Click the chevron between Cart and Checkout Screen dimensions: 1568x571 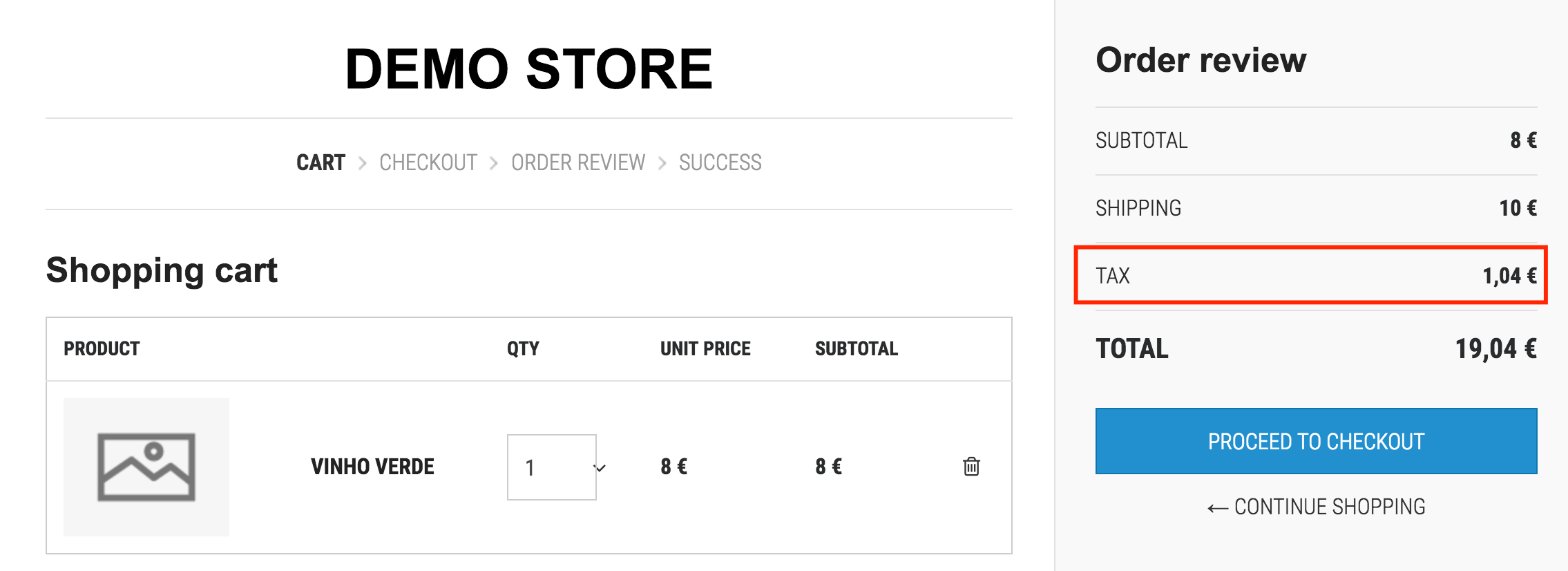[x=362, y=163]
